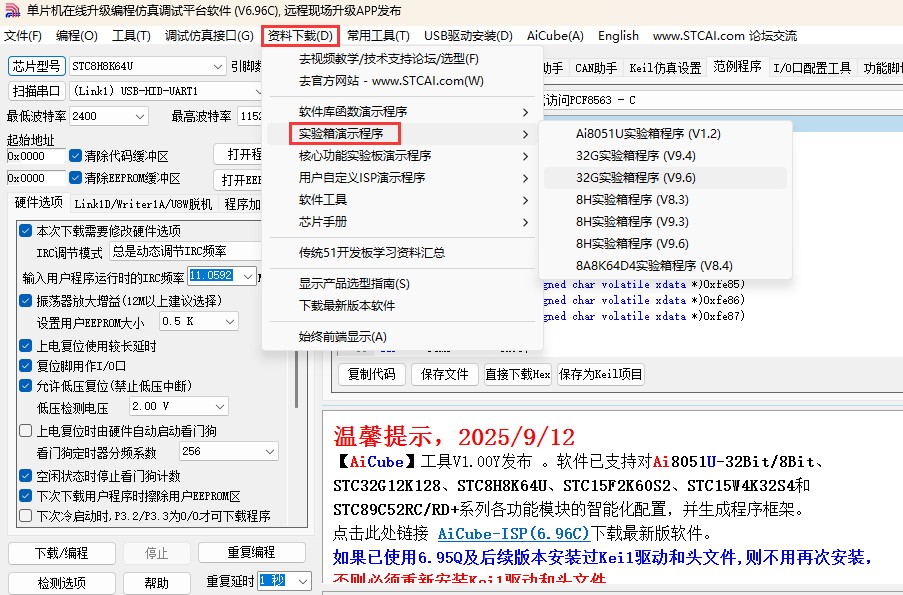Open the IRC frequency 11.0592 dropdown
903x595 pixels.
tap(222, 276)
